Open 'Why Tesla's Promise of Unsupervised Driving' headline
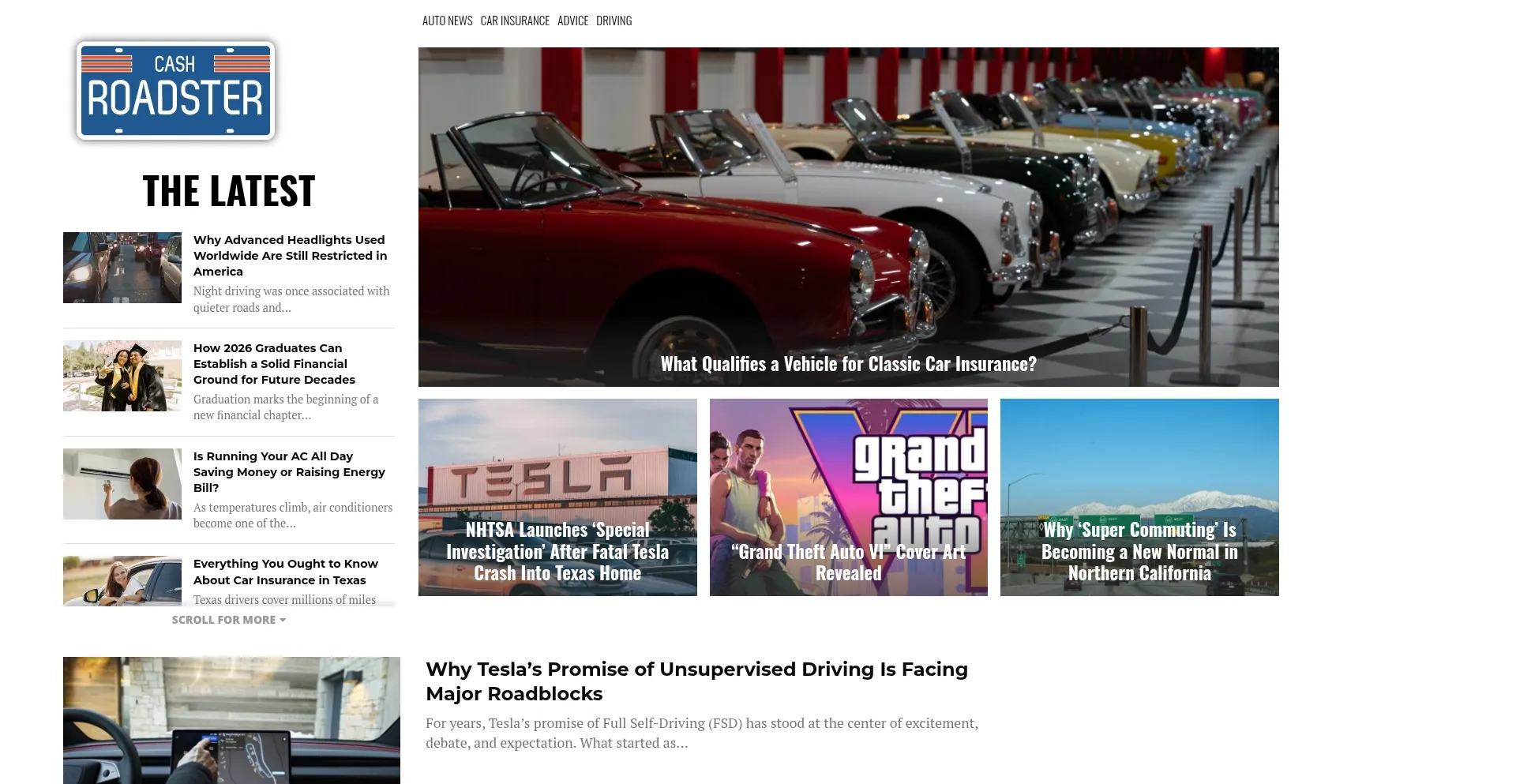Image resolution: width=1516 pixels, height=784 pixels. click(696, 681)
